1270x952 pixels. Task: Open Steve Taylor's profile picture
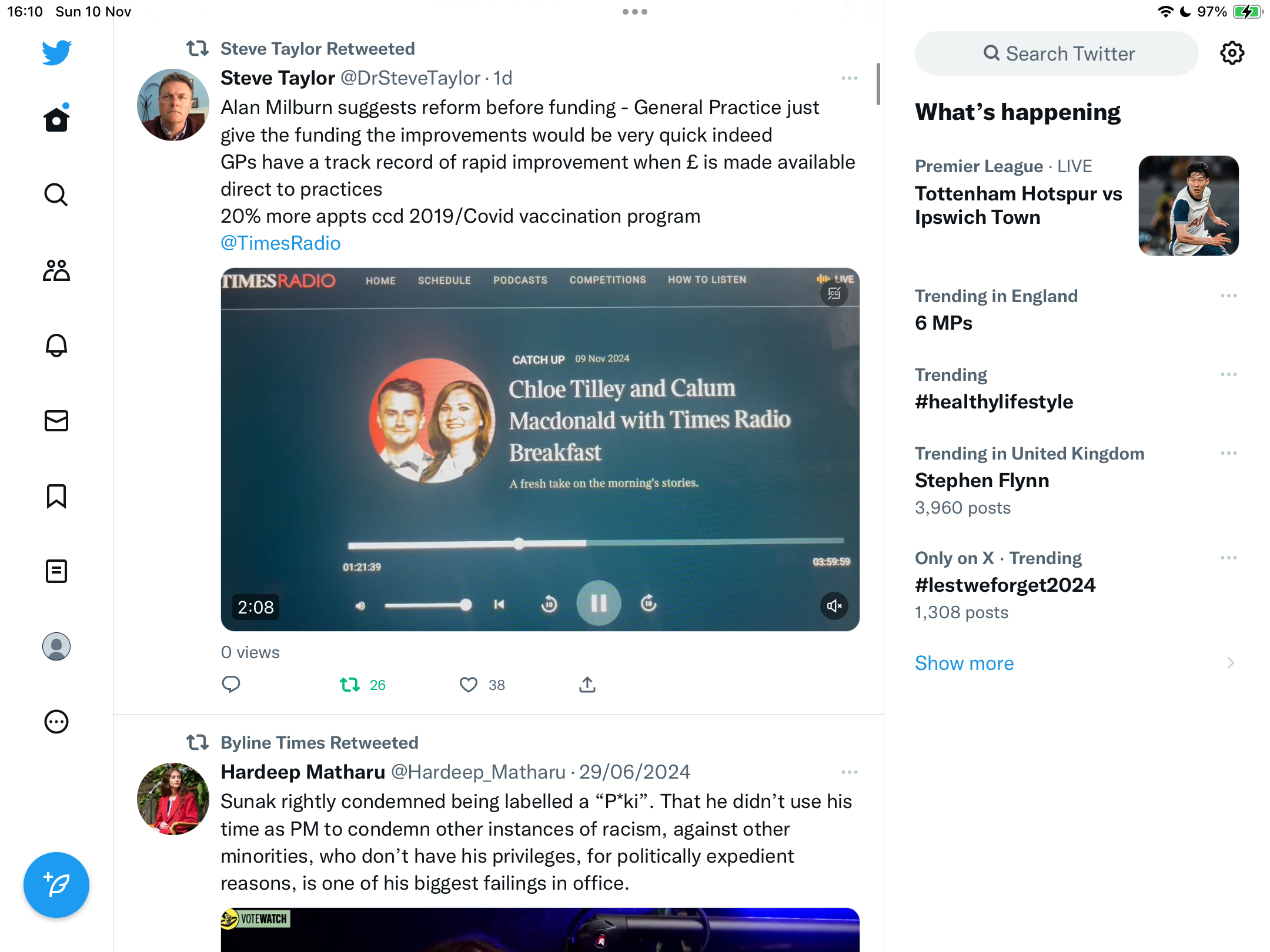coord(173,105)
